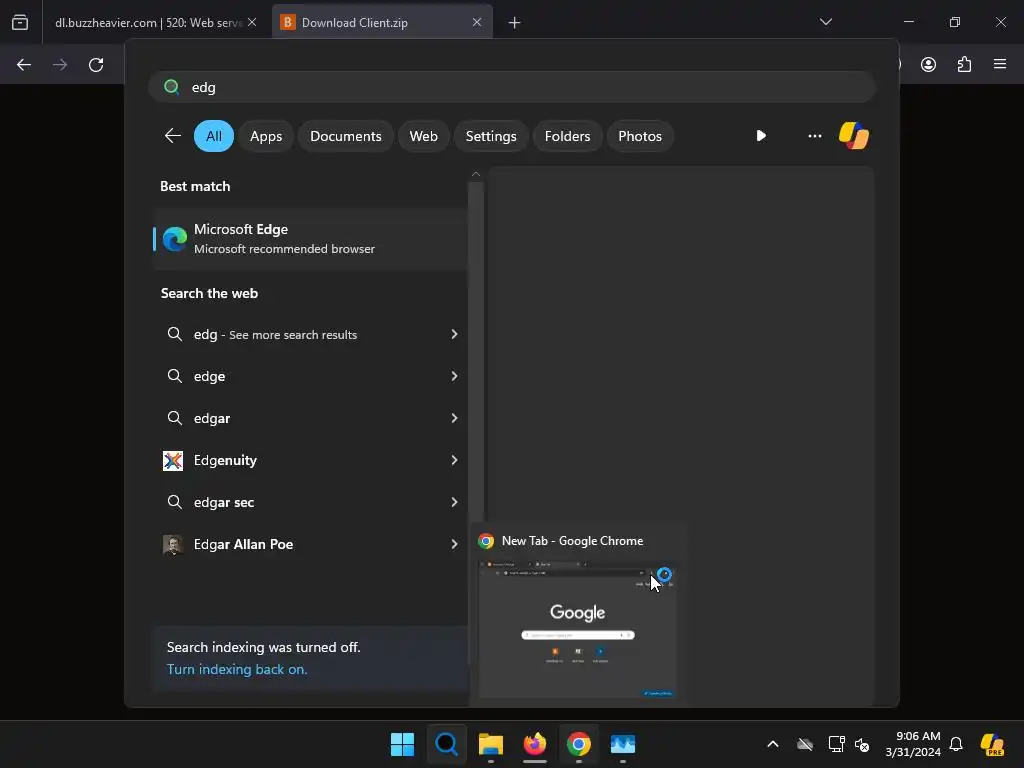Screen dimensions: 1024x768
Task: Expand the arrow beside edge suggestion
Action: (454, 376)
